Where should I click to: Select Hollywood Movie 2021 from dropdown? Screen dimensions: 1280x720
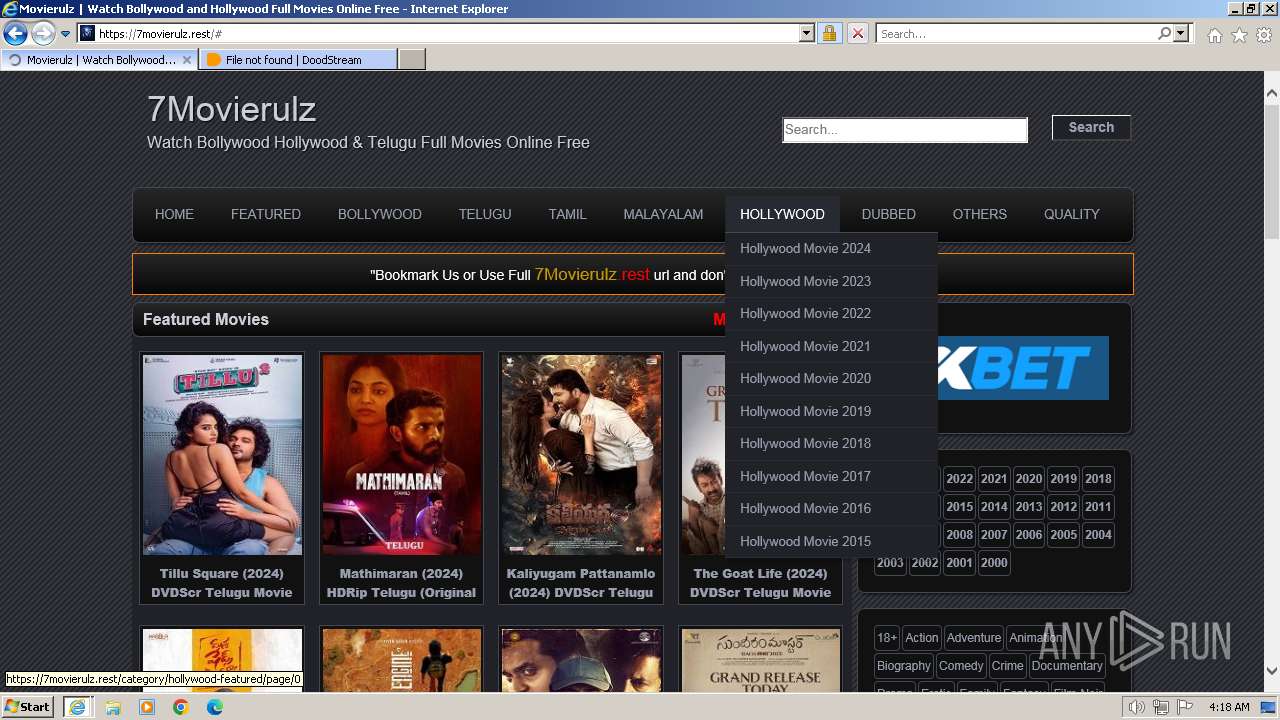click(x=831, y=346)
